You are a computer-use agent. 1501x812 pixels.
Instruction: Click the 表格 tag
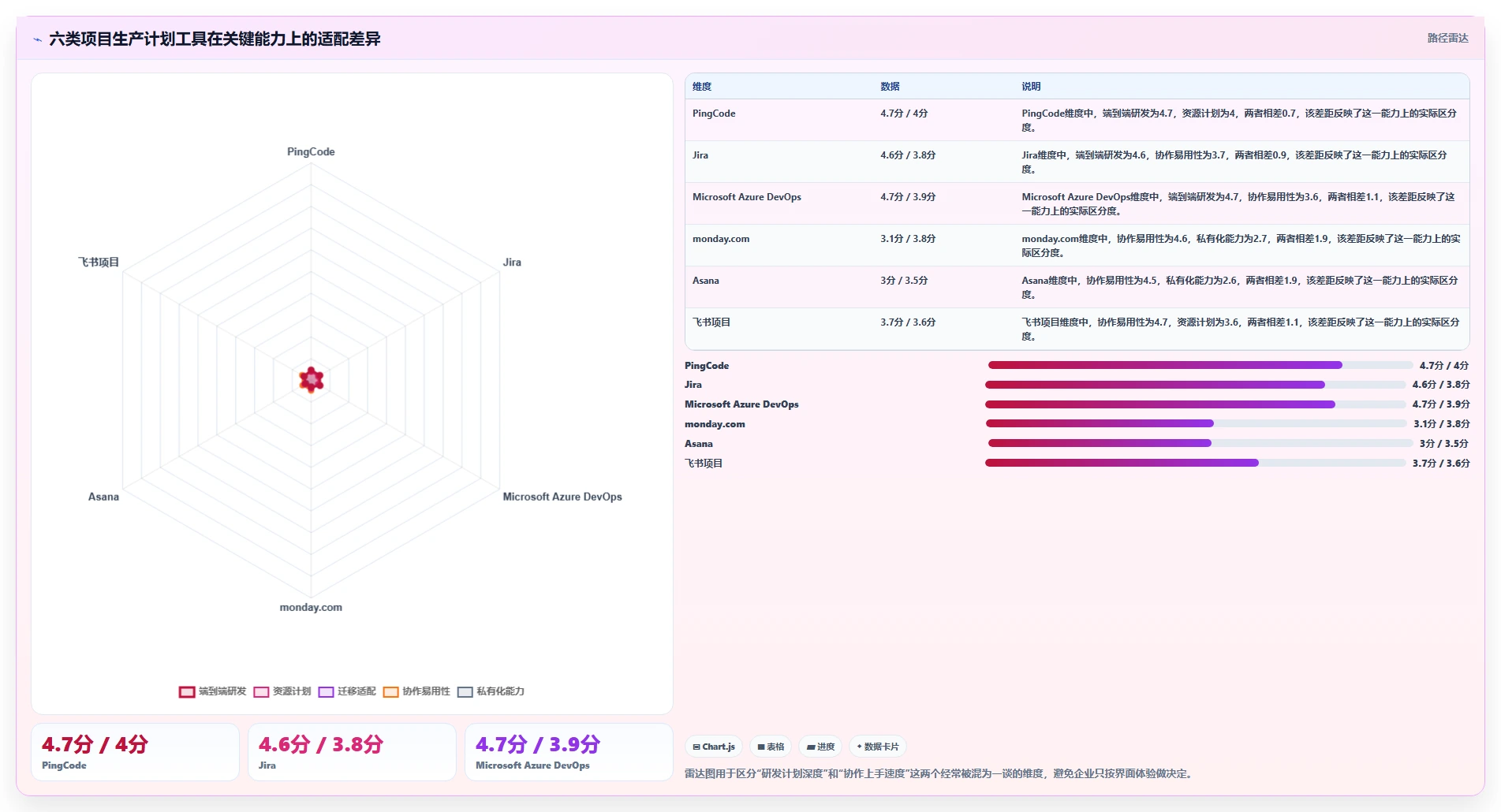coord(771,747)
